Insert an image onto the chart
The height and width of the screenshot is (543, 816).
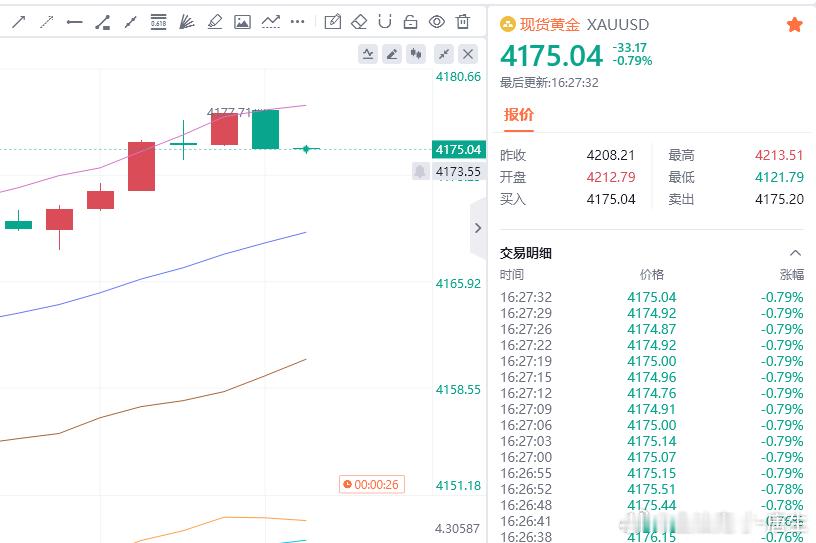click(x=242, y=22)
